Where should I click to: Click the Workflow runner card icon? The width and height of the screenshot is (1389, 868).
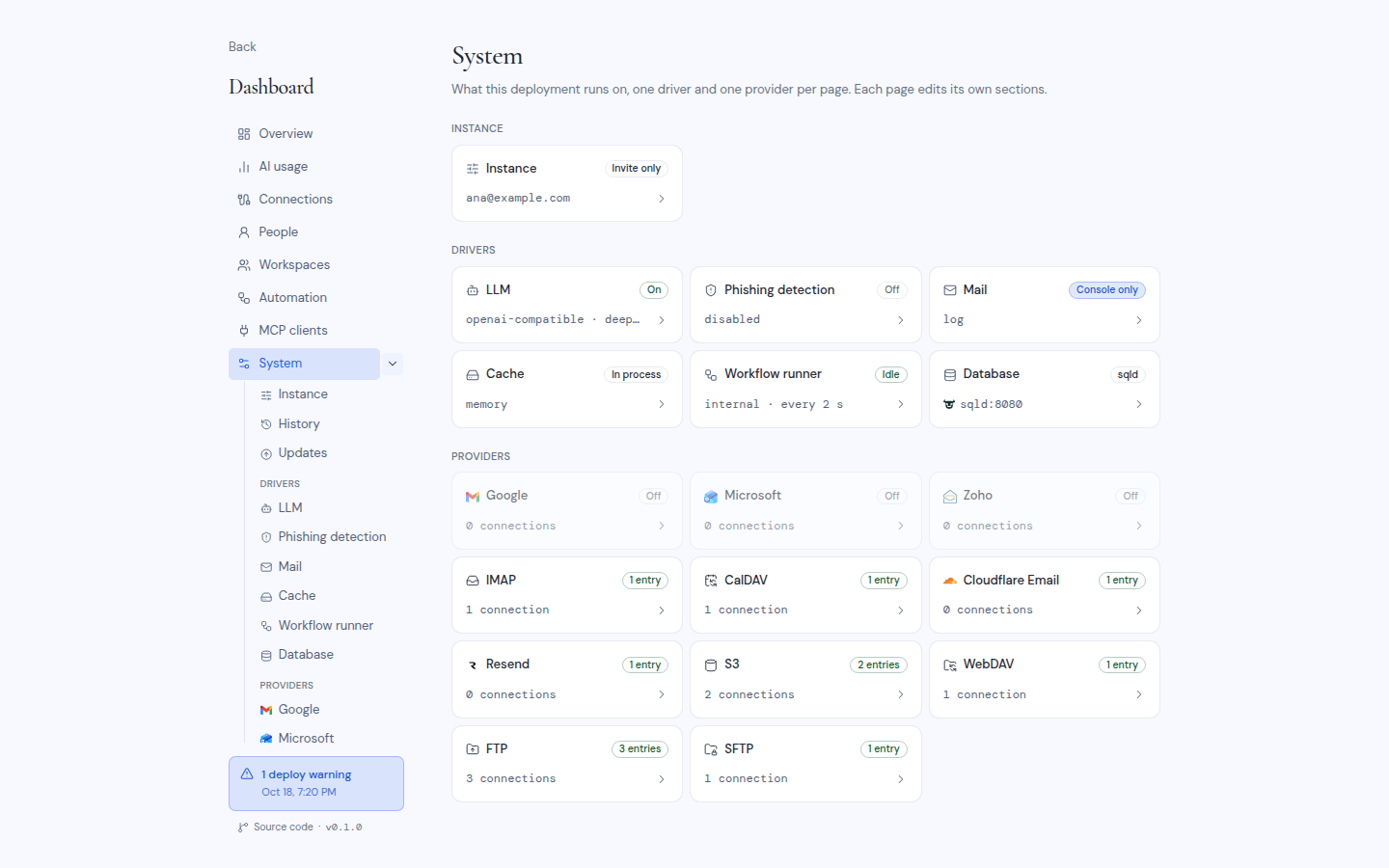pyautogui.click(x=711, y=374)
